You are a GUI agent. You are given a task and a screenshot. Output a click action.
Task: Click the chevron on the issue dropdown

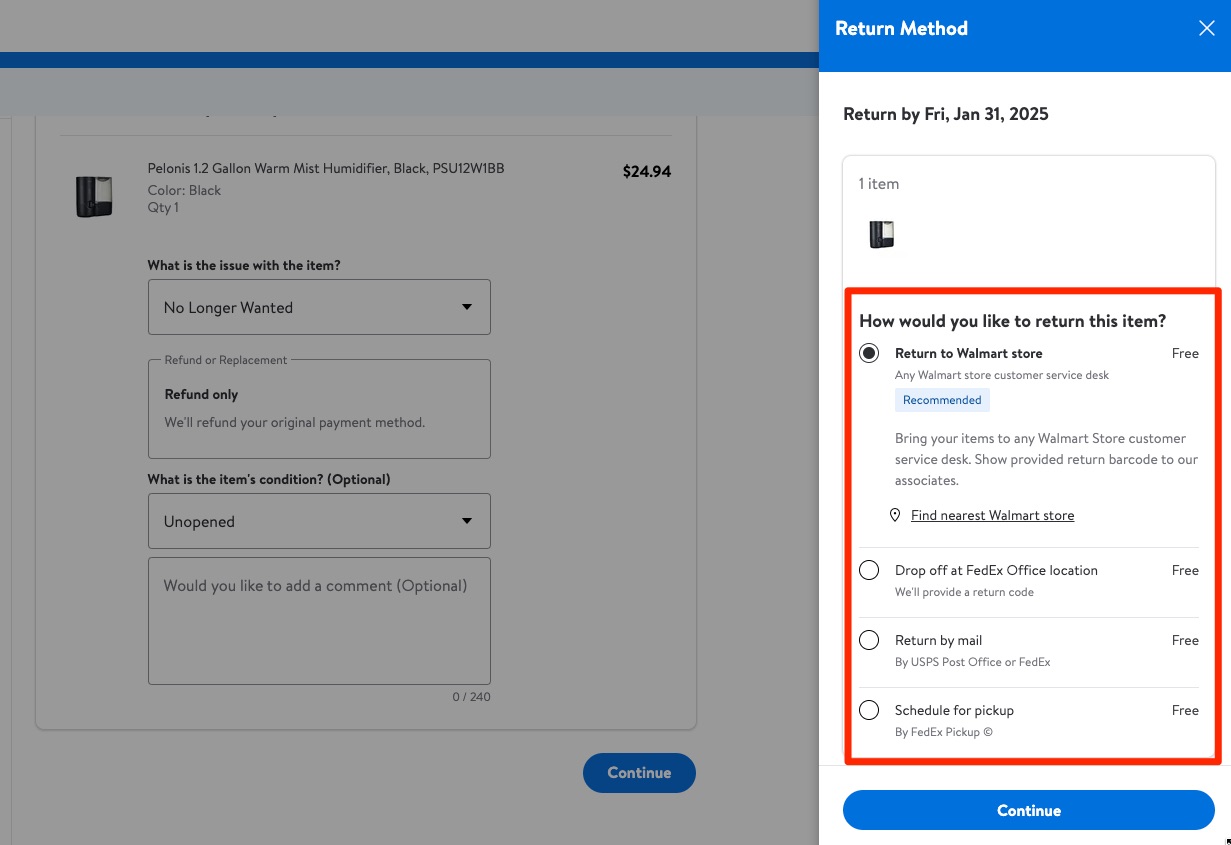pyautogui.click(x=466, y=307)
